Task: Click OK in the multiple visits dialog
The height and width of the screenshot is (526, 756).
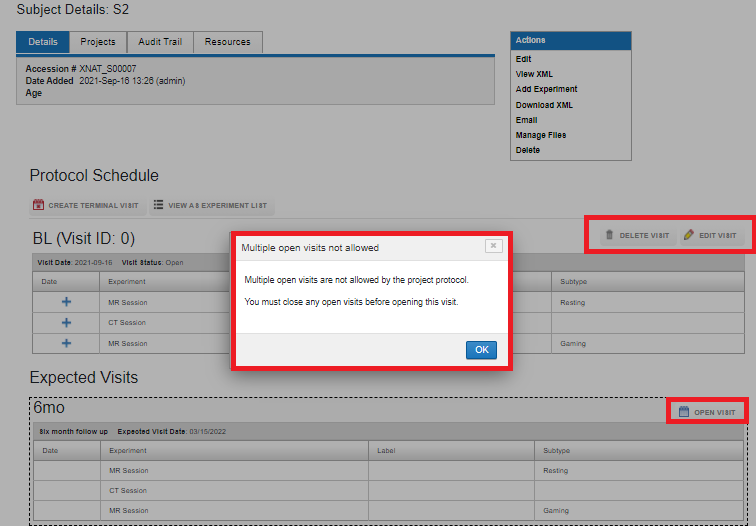Action: [480, 350]
